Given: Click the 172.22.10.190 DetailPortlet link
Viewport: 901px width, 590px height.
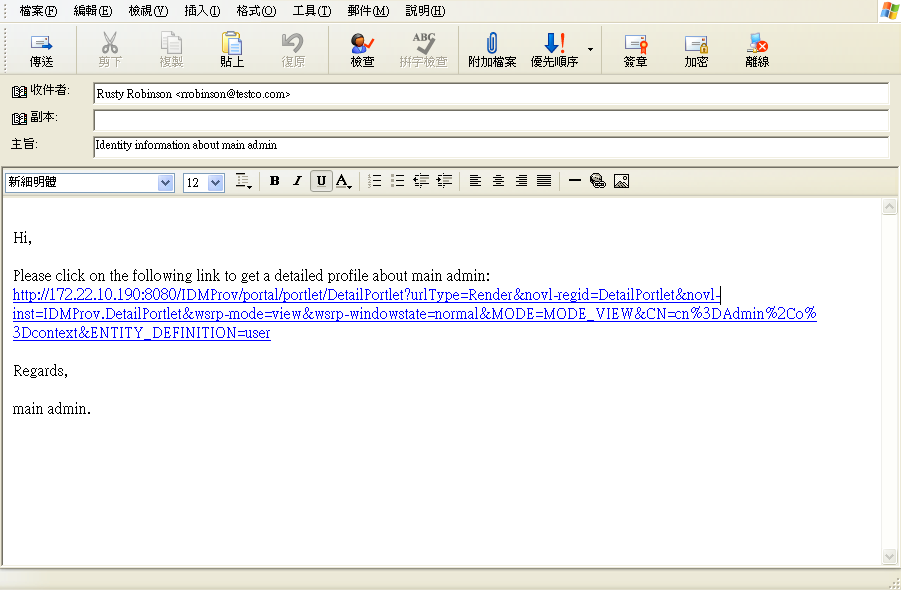Looking at the screenshot, I should (x=414, y=314).
